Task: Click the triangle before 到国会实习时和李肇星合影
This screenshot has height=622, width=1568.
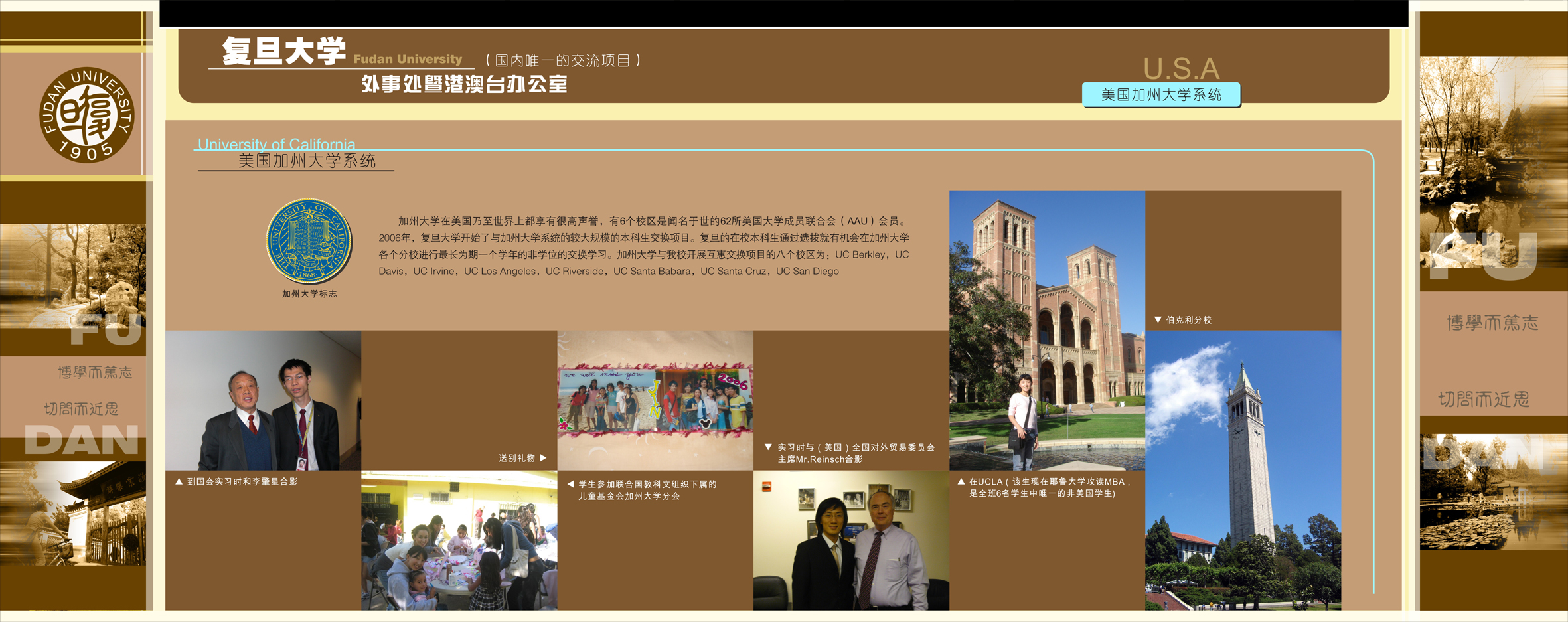Action: [x=179, y=482]
